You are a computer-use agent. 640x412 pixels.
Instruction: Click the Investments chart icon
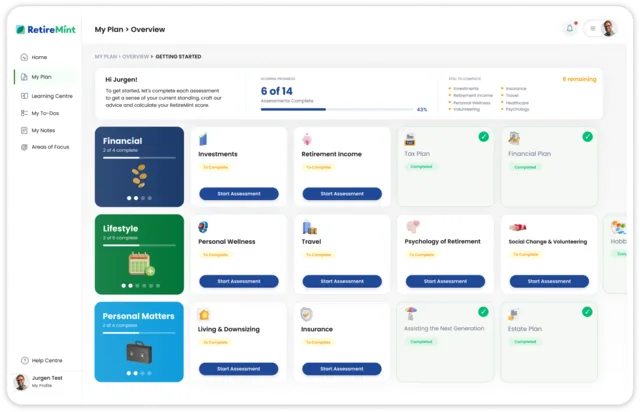(203, 139)
